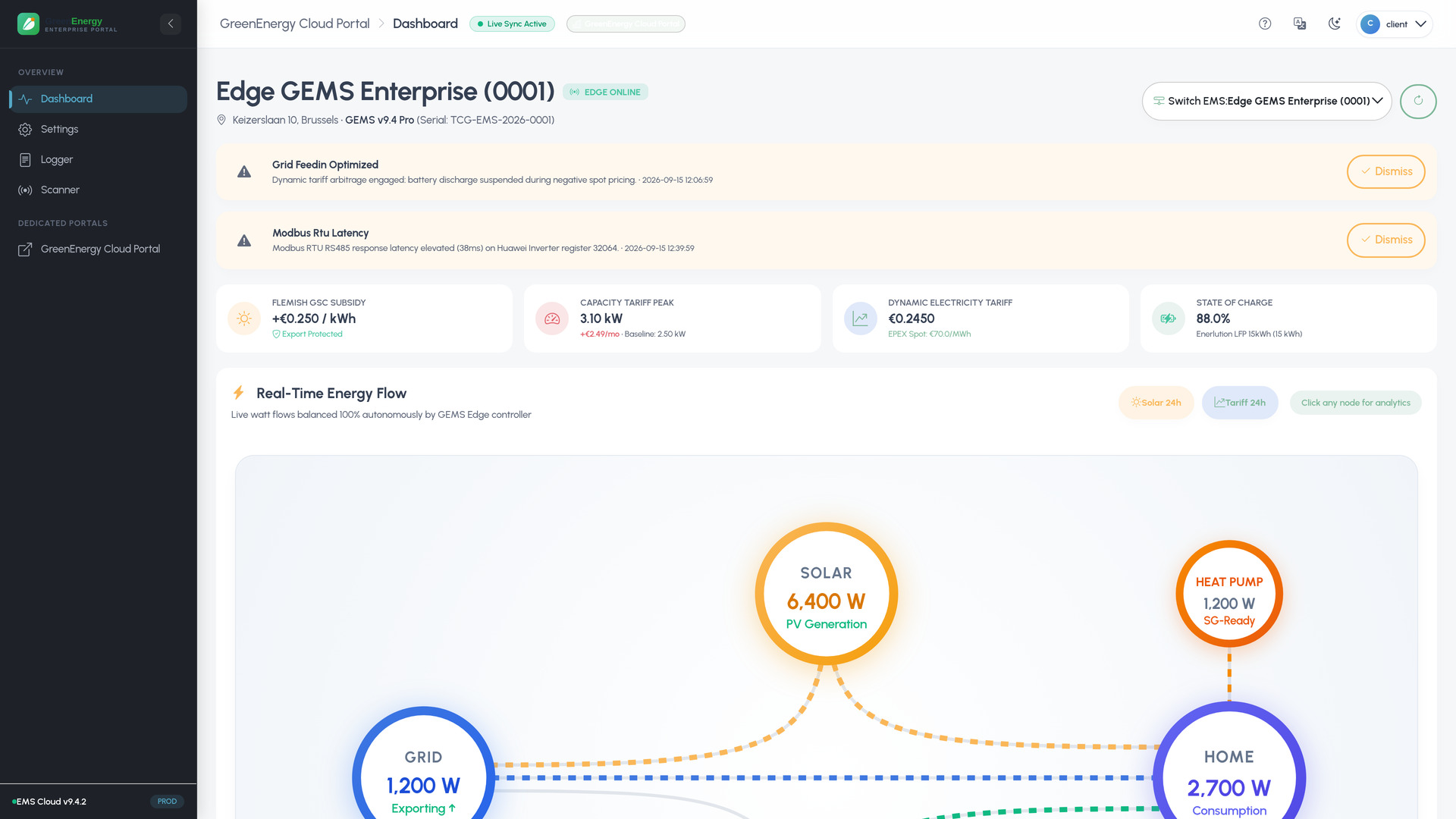This screenshot has width=1456, height=819.
Task: Open the Logger sidebar item
Action: point(99,160)
